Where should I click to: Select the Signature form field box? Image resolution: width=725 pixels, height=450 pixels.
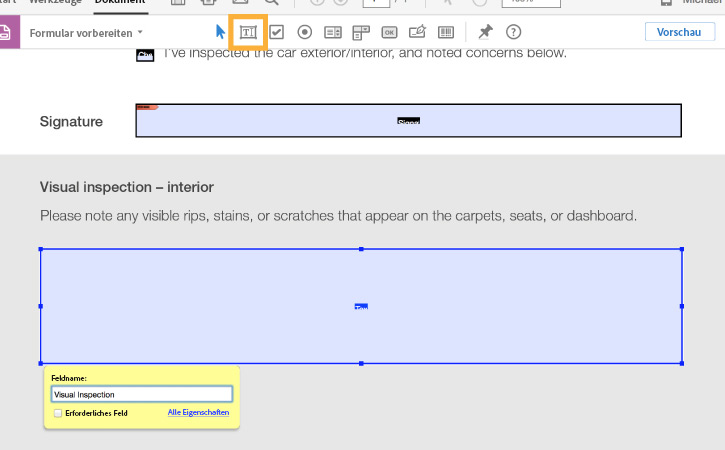click(408, 120)
